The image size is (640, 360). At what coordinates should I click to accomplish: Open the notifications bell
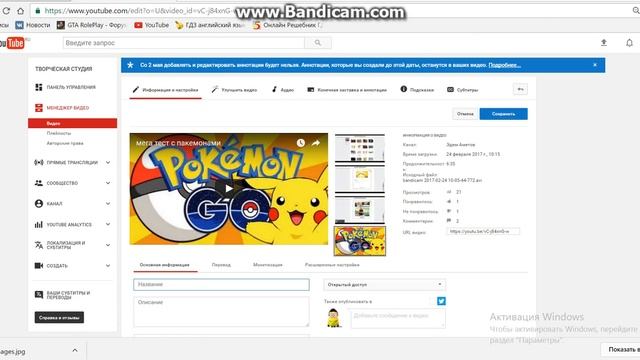pos(629,42)
